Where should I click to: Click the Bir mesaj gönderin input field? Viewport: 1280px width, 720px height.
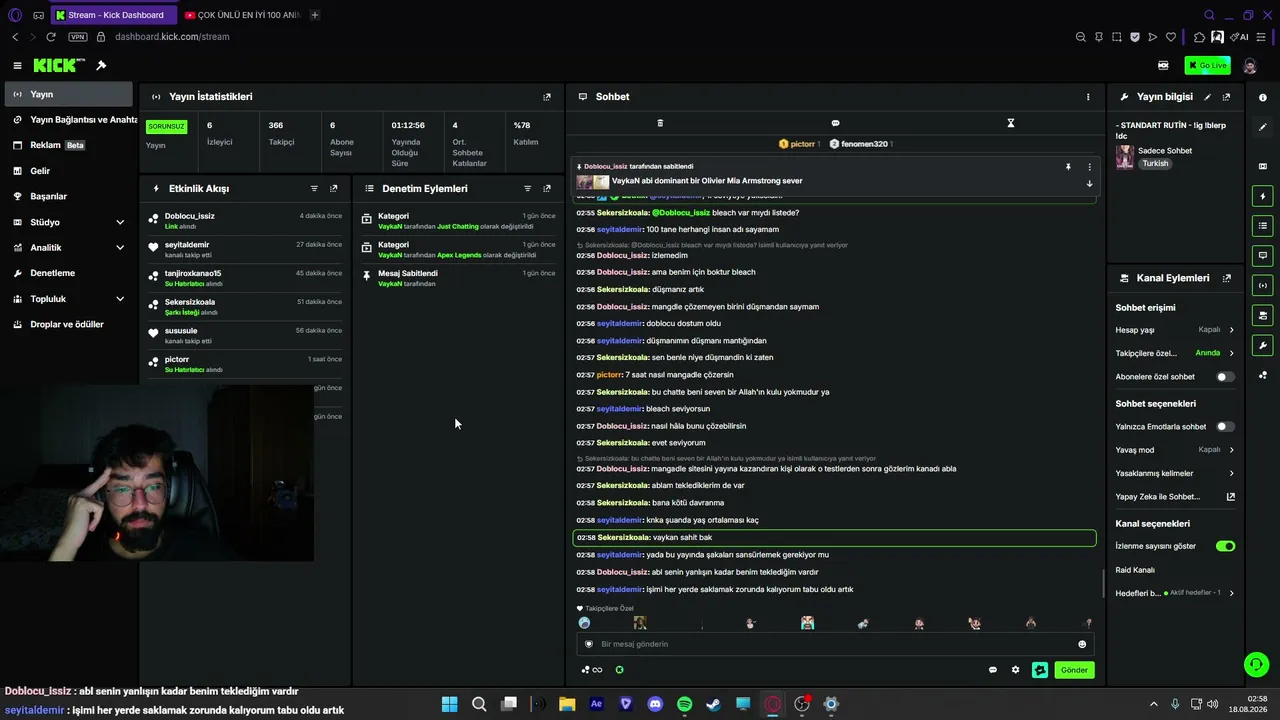(x=835, y=644)
